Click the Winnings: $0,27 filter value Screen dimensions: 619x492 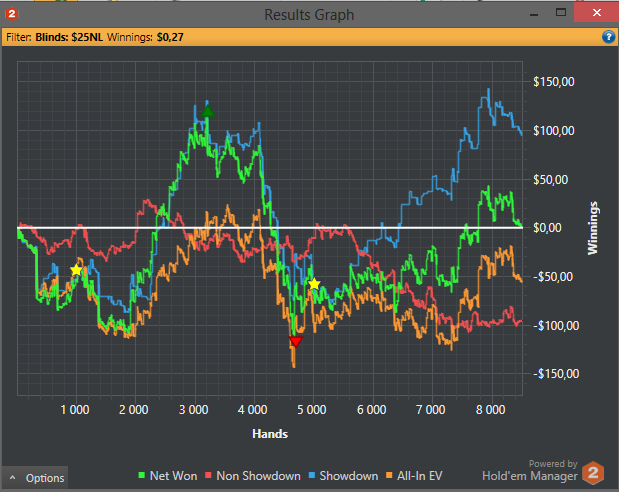[x=170, y=37]
